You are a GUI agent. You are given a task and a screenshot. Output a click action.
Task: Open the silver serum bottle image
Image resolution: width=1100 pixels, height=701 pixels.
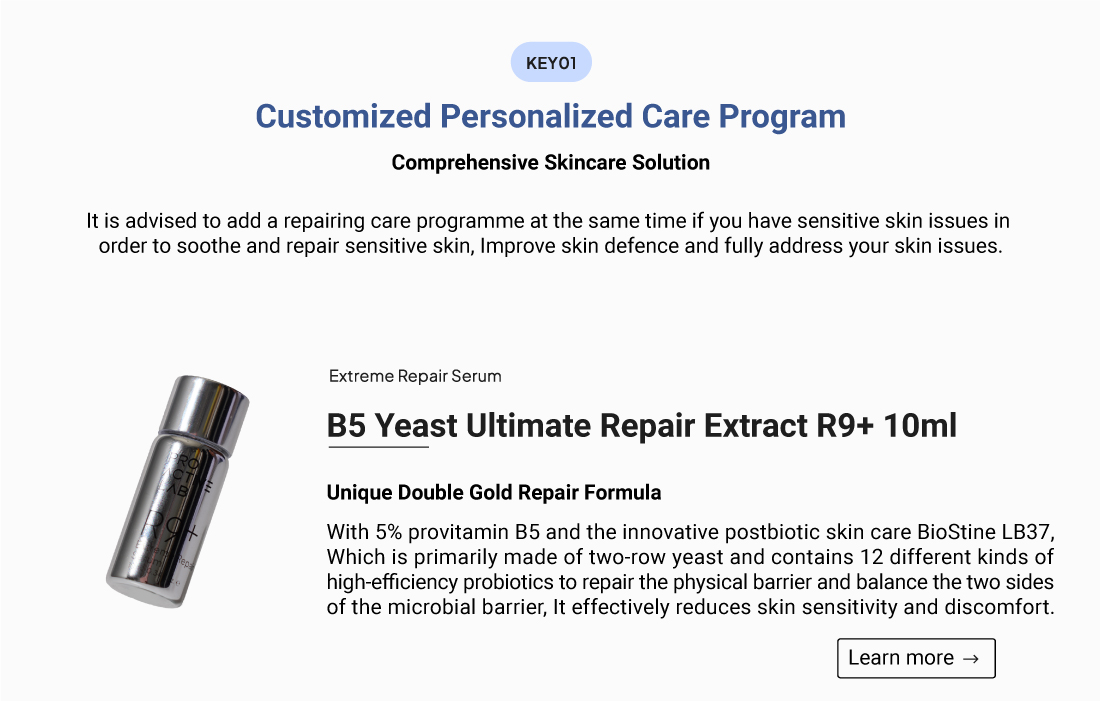pyautogui.click(x=177, y=491)
